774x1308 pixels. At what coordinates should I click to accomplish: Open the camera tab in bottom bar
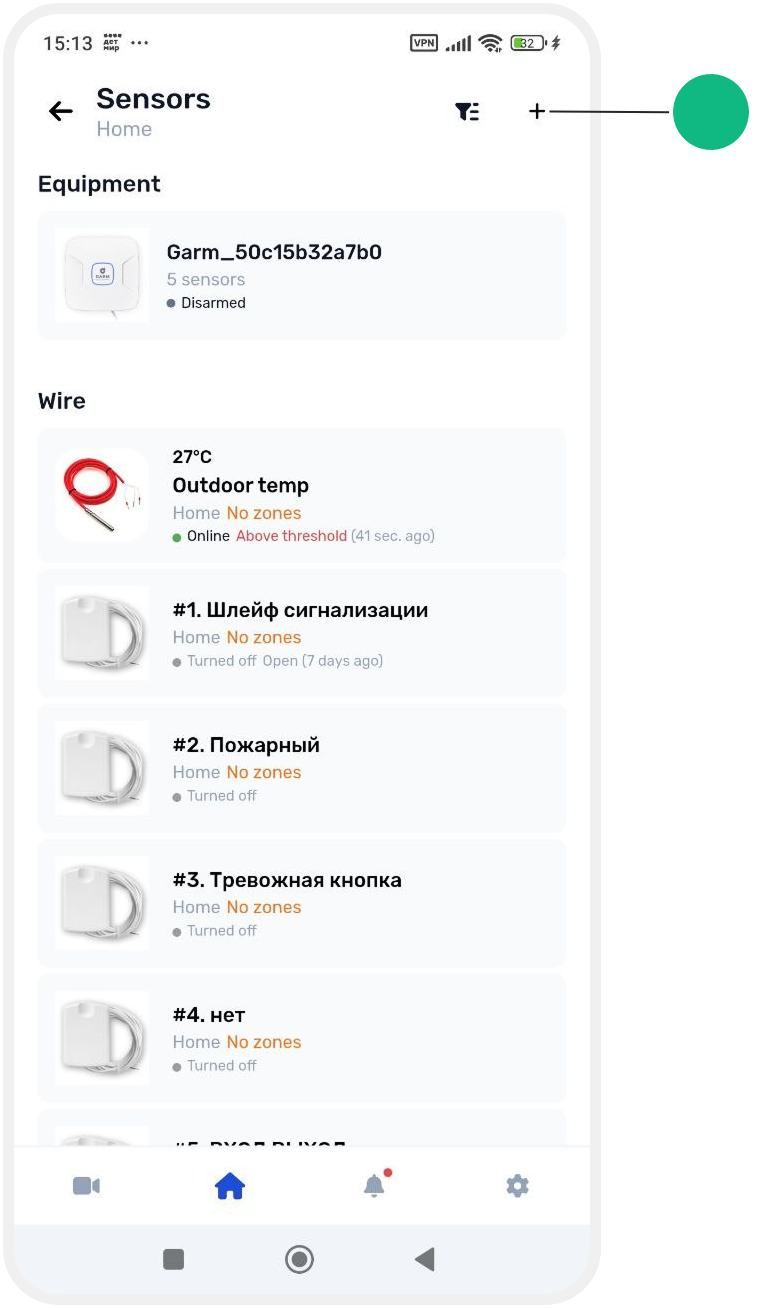[86, 1186]
